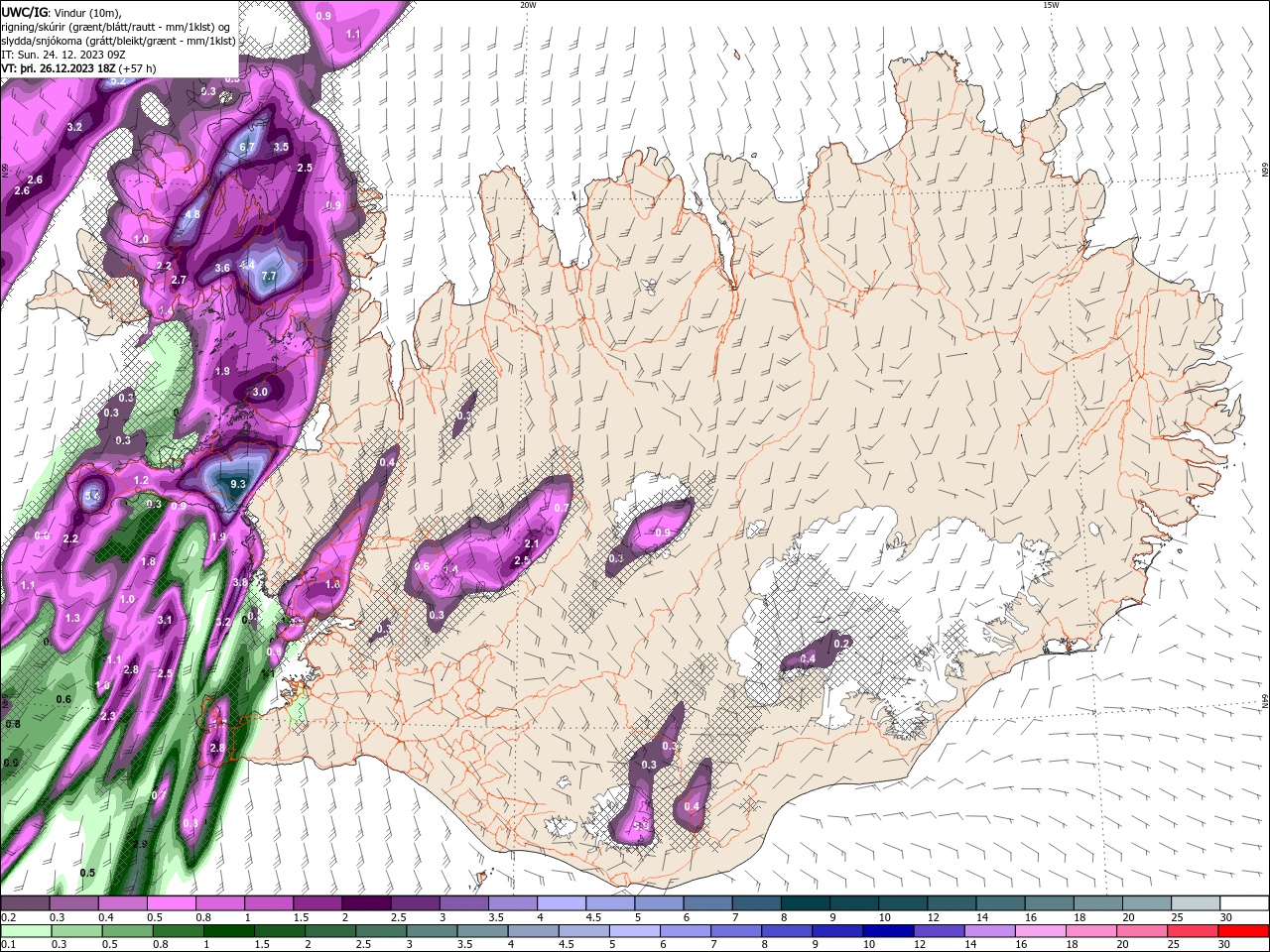Select deep blue bottom-row swatch between 10 and 12
Screen dimensions: 1270x952
(x=887, y=931)
